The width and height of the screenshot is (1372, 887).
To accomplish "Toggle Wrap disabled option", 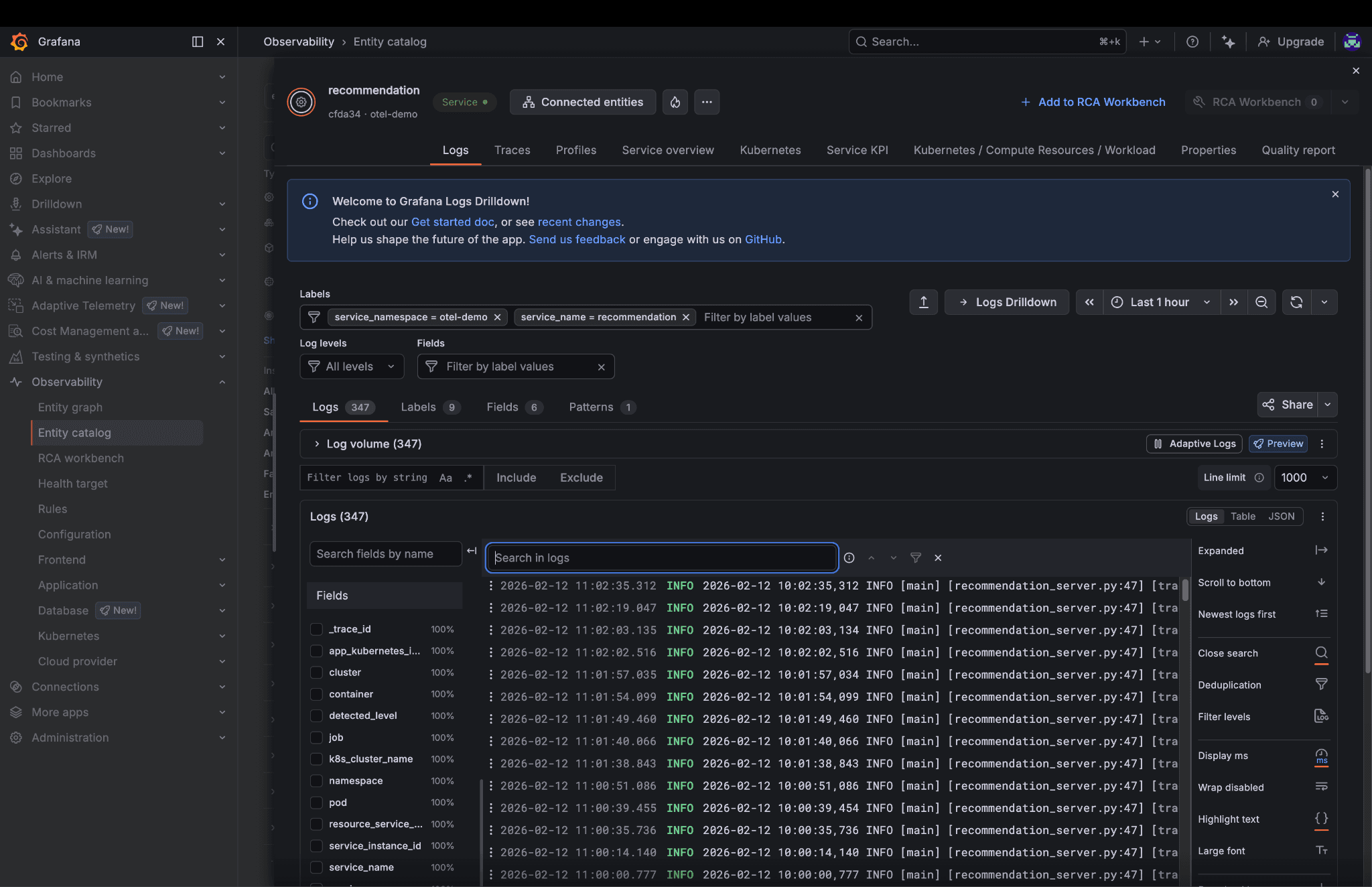I will pyautogui.click(x=1263, y=787).
